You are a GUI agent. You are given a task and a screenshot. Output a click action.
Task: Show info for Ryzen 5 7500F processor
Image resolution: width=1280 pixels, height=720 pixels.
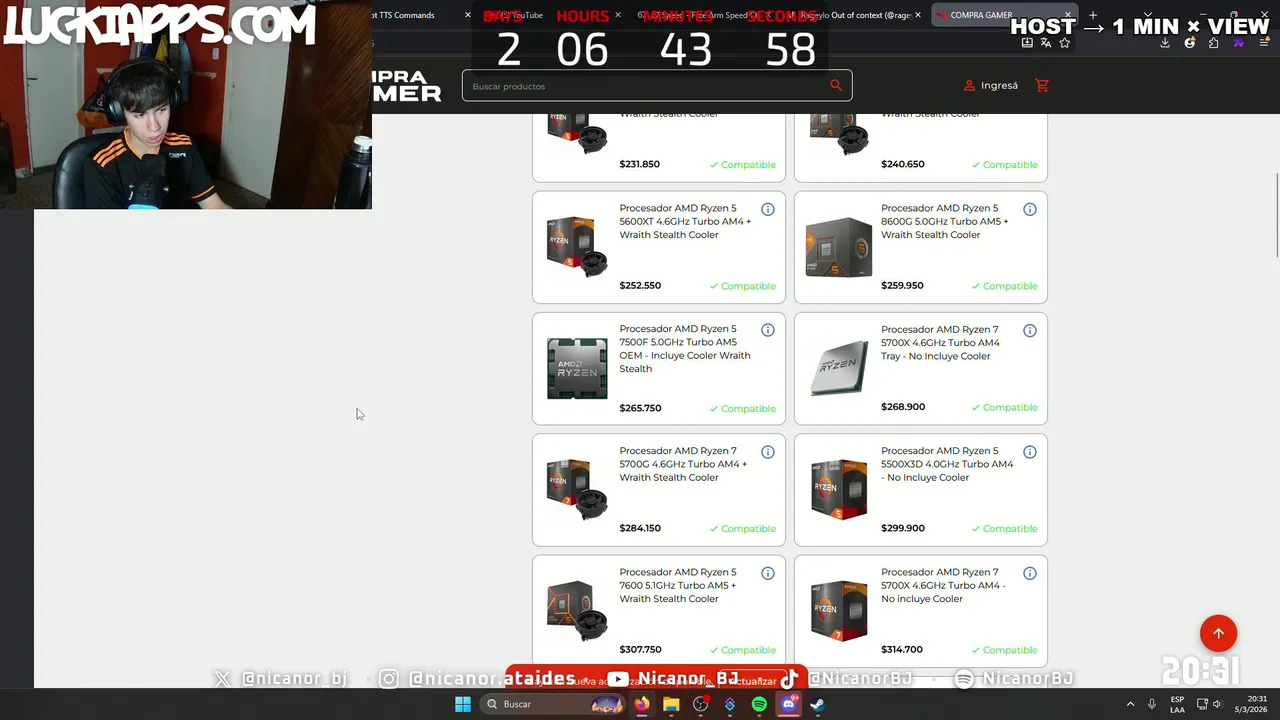tap(768, 330)
